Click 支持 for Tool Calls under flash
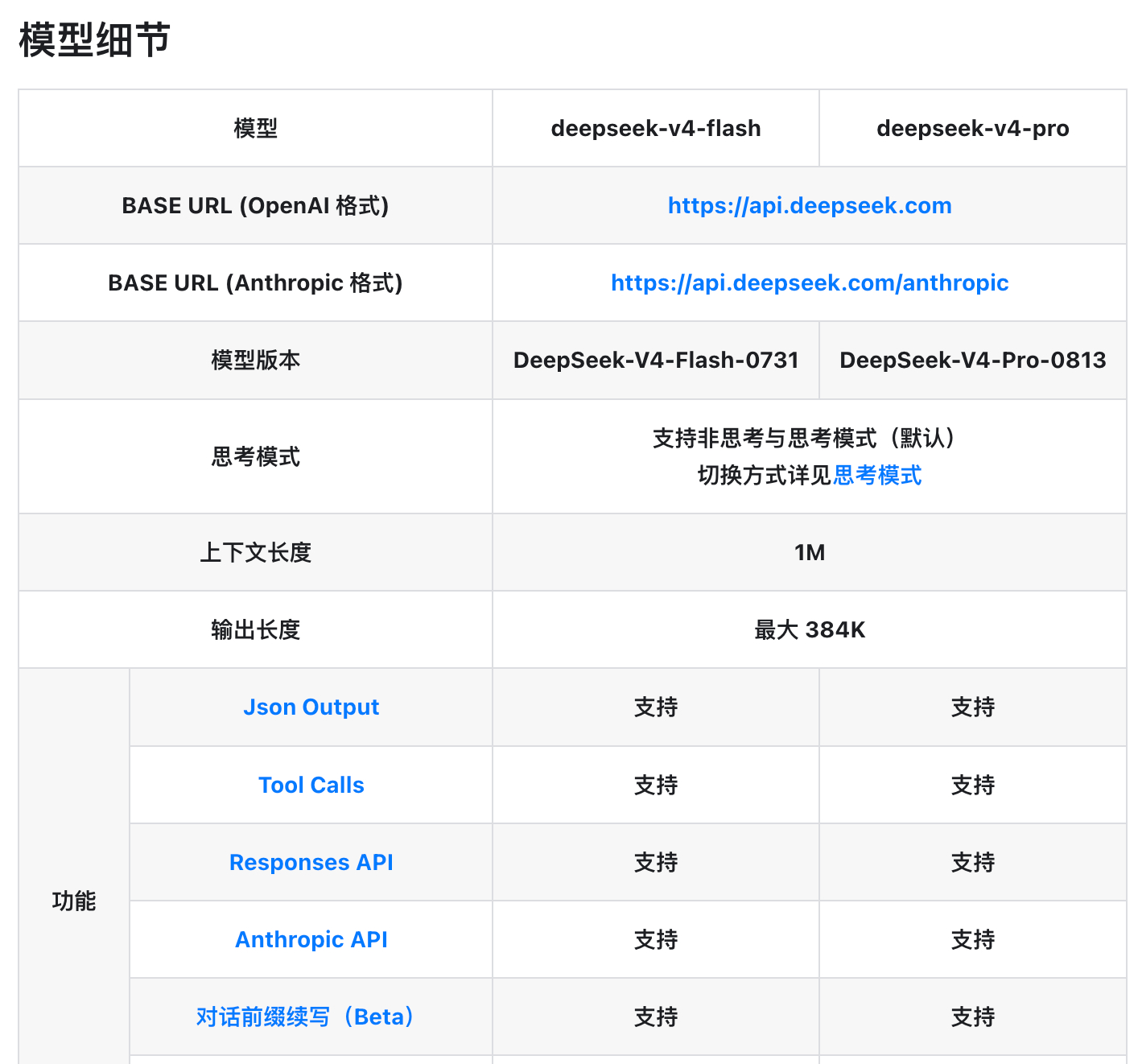The image size is (1138, 1064). 656,786
